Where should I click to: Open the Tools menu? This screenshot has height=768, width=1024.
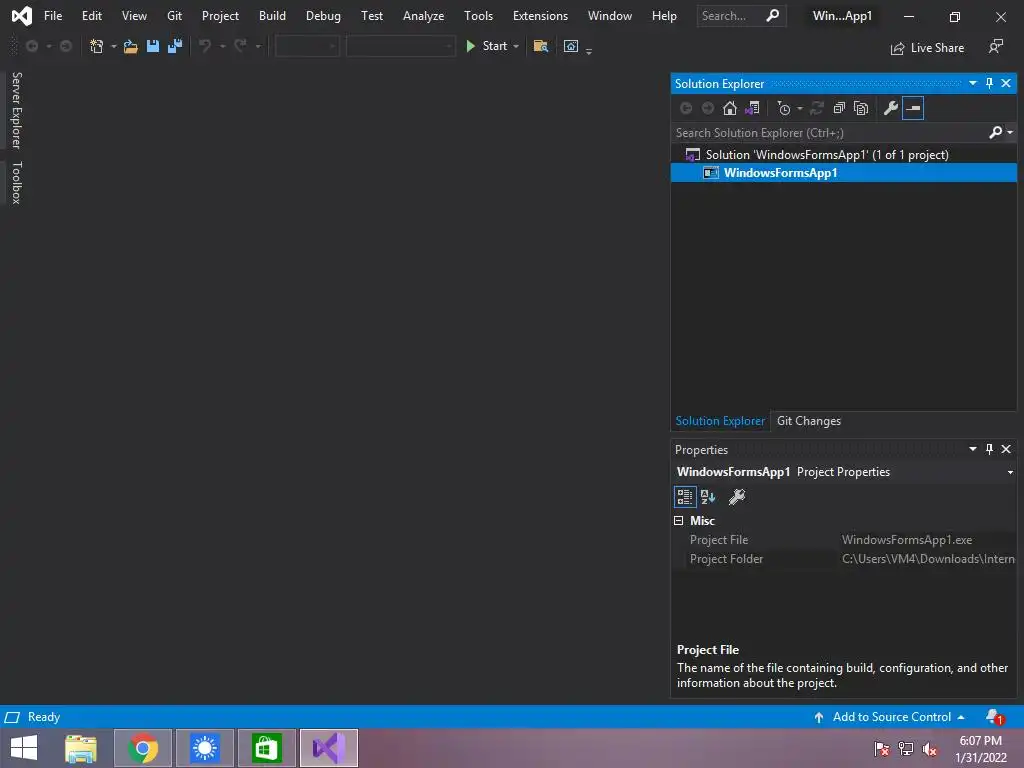478,16
